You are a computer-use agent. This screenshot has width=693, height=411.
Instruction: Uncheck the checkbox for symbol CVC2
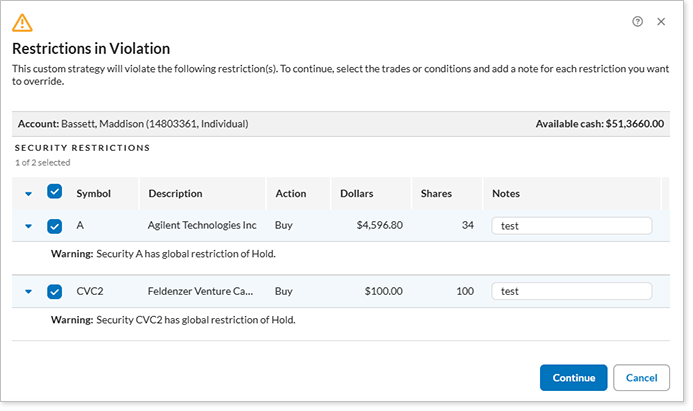click(x=55, y=292)
